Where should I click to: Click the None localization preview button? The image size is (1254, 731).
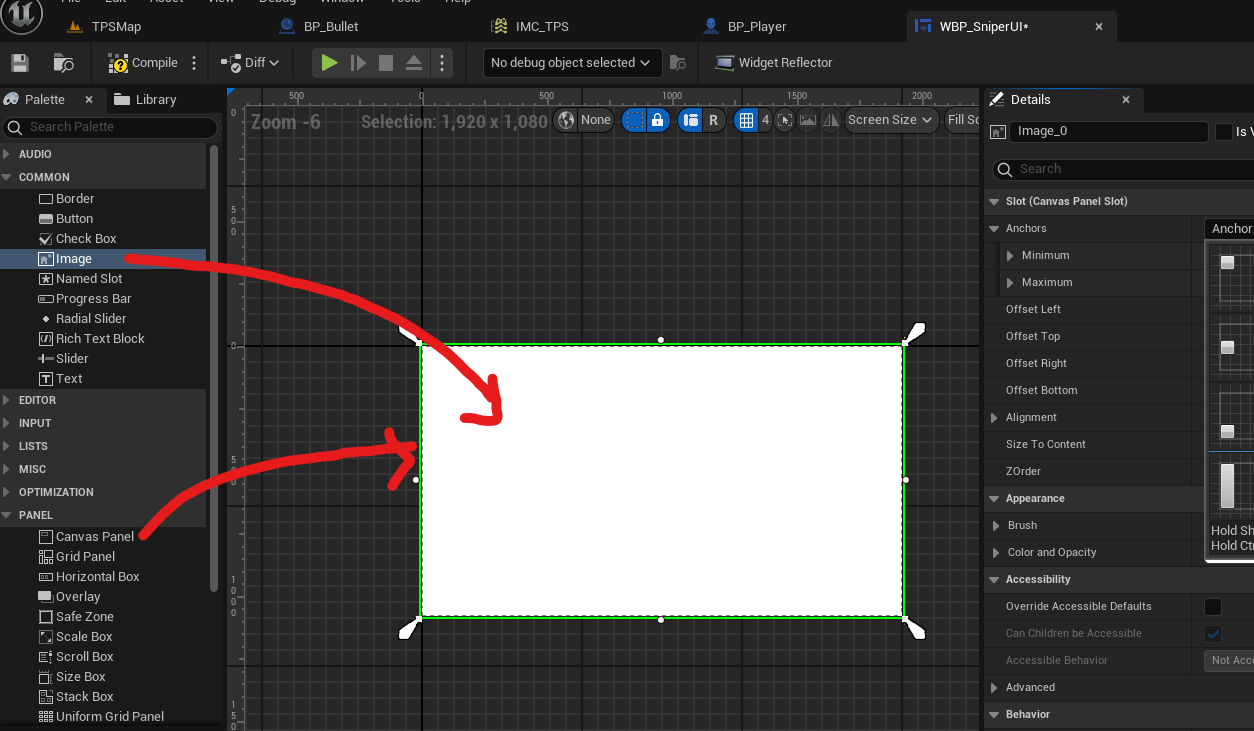pyautogui.click(x=596, y=120)
